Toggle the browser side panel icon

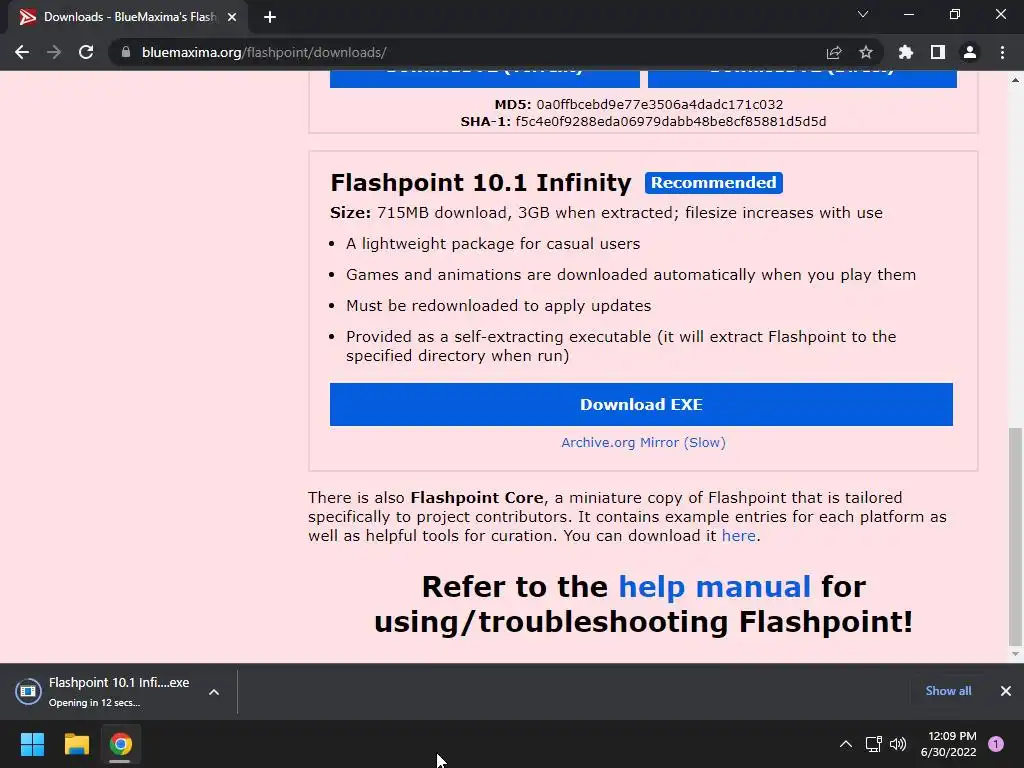(938, 52)
